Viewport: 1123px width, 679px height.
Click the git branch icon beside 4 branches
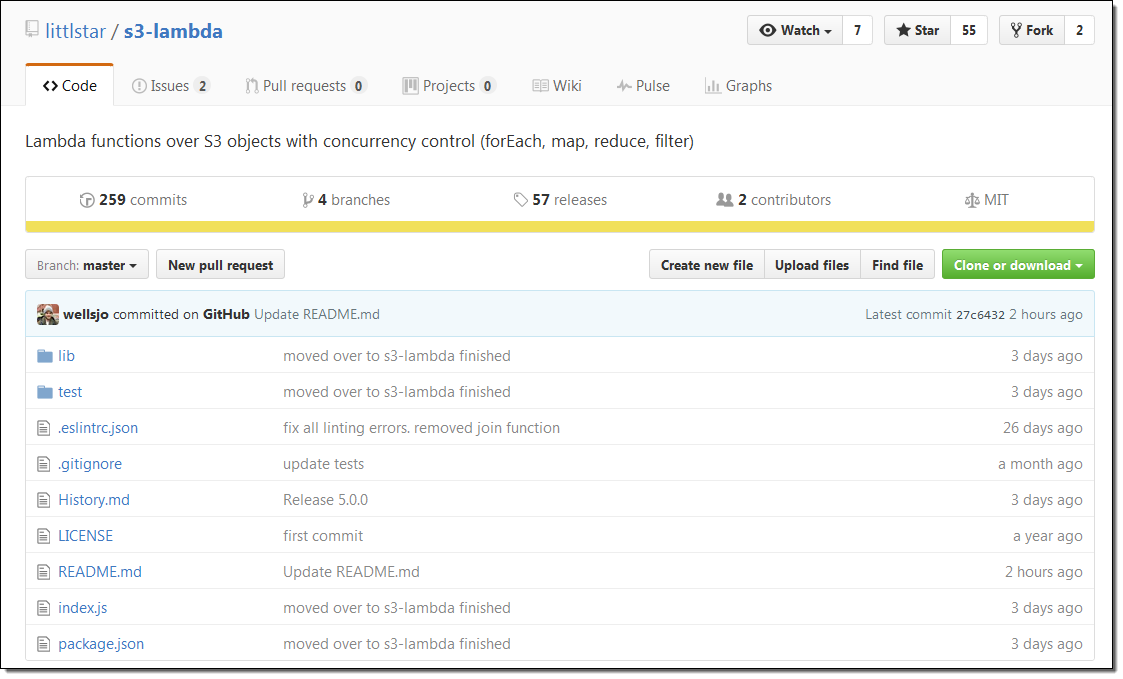point(308,201)
